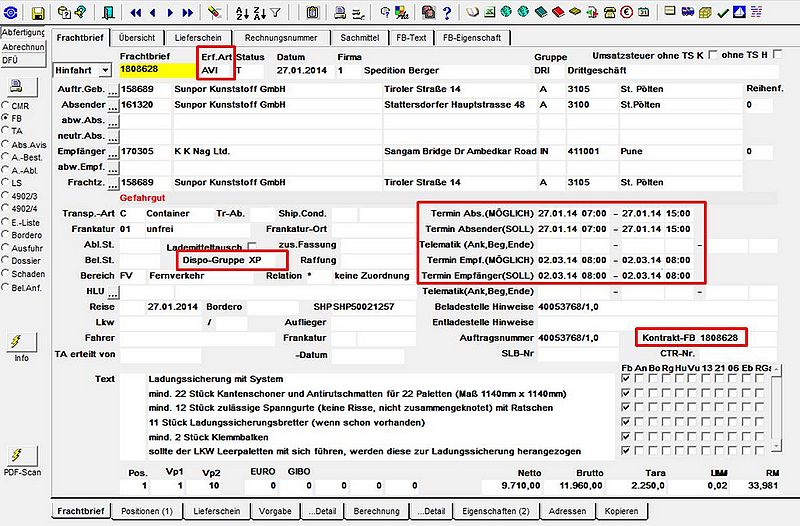800x526 pixels.
Task: Click the red Euro currency icon
Action: (x=627, y=12)
